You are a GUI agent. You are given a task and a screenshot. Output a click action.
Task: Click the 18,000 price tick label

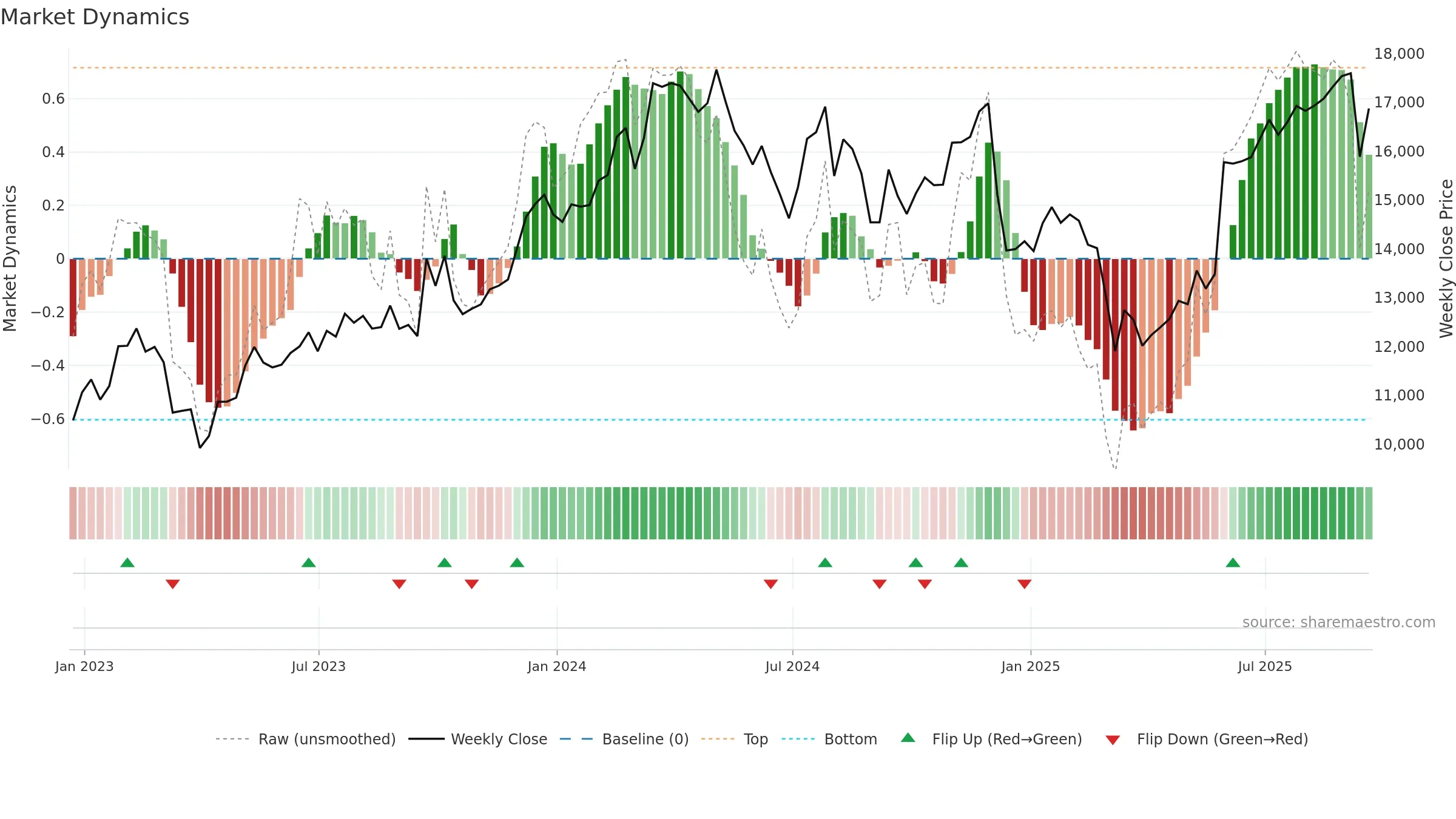coord(1399,54)
